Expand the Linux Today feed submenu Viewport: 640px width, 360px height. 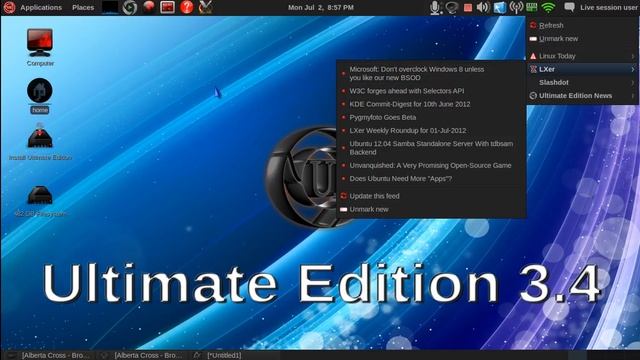coord(583,56)
